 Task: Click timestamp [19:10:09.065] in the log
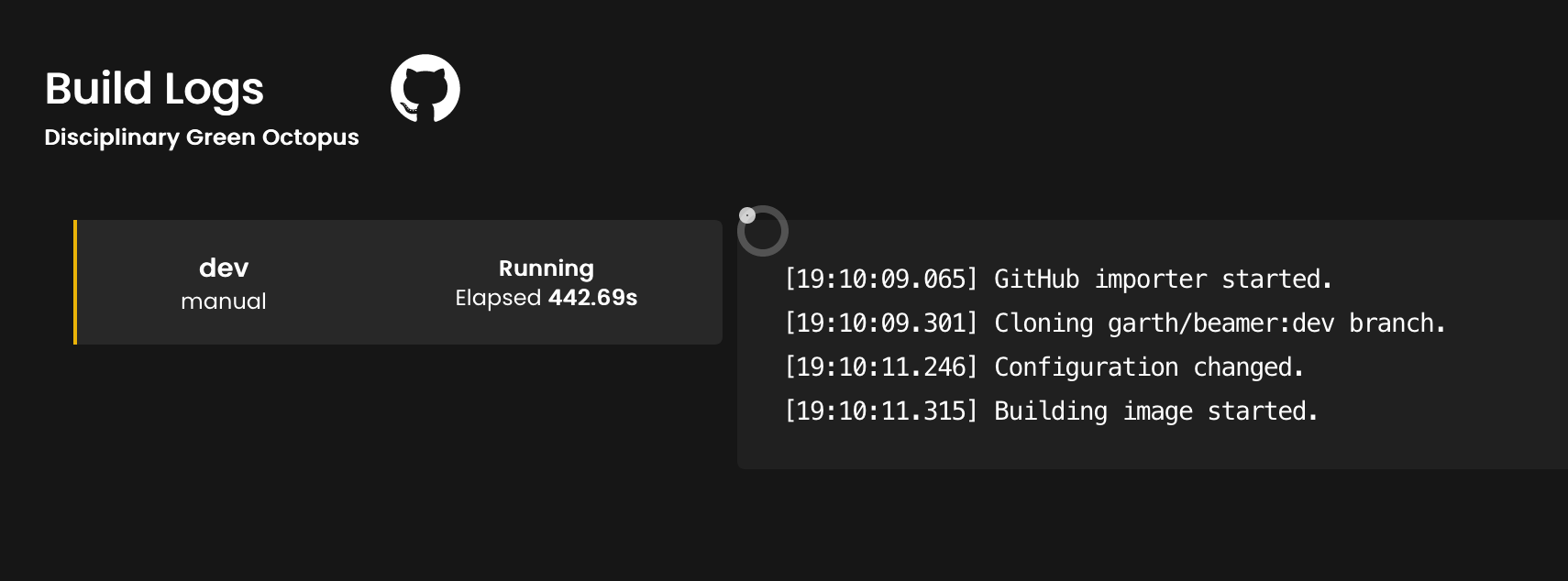pyautogui.click(x=880, y=280)
